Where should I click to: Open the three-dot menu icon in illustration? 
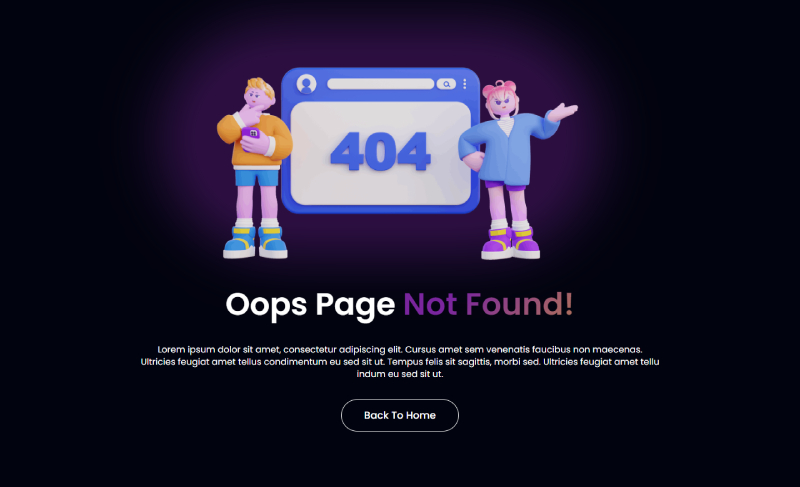[x=464, y=84]
